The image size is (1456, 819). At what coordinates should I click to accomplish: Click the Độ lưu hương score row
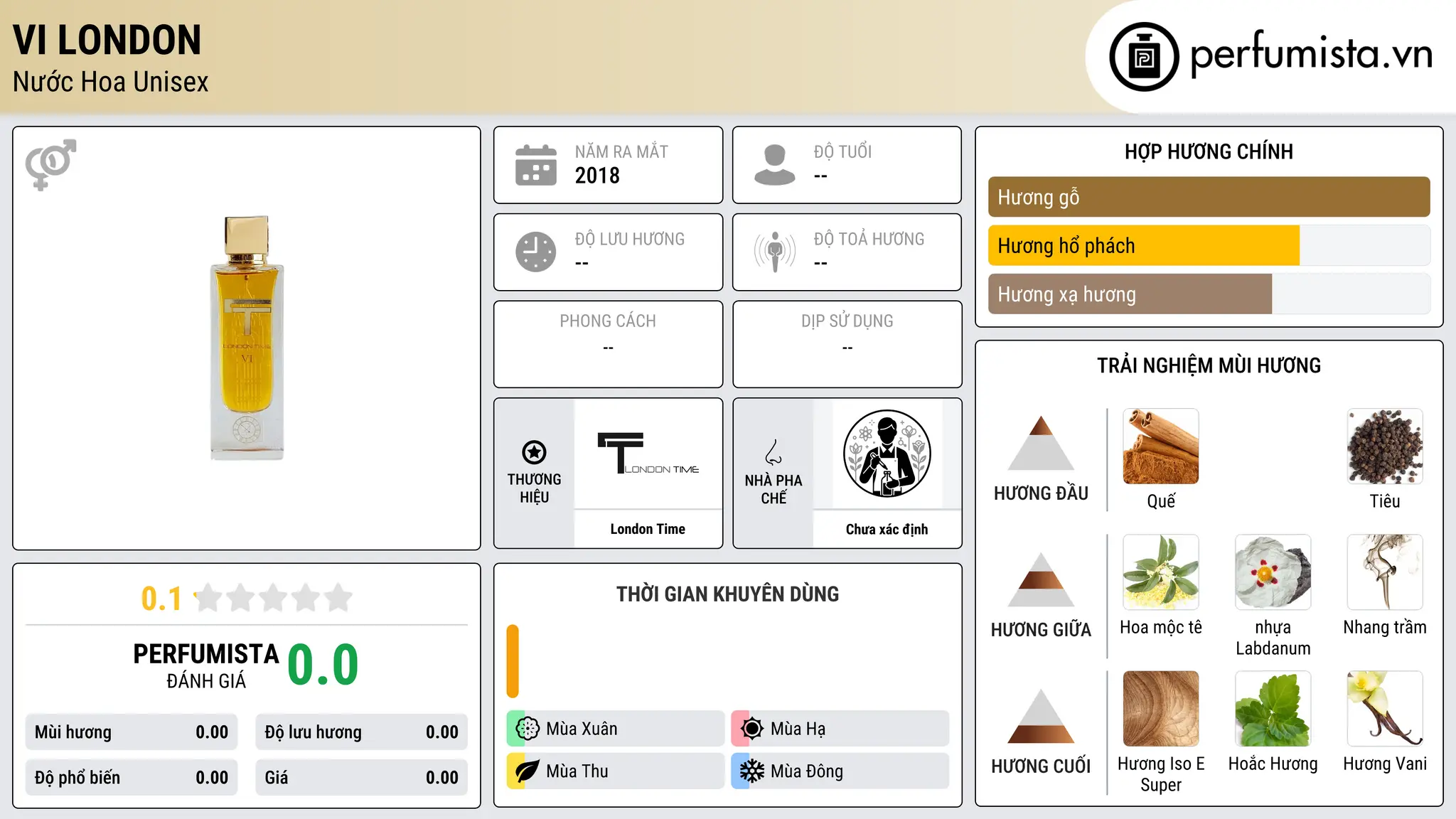(362, 732)
